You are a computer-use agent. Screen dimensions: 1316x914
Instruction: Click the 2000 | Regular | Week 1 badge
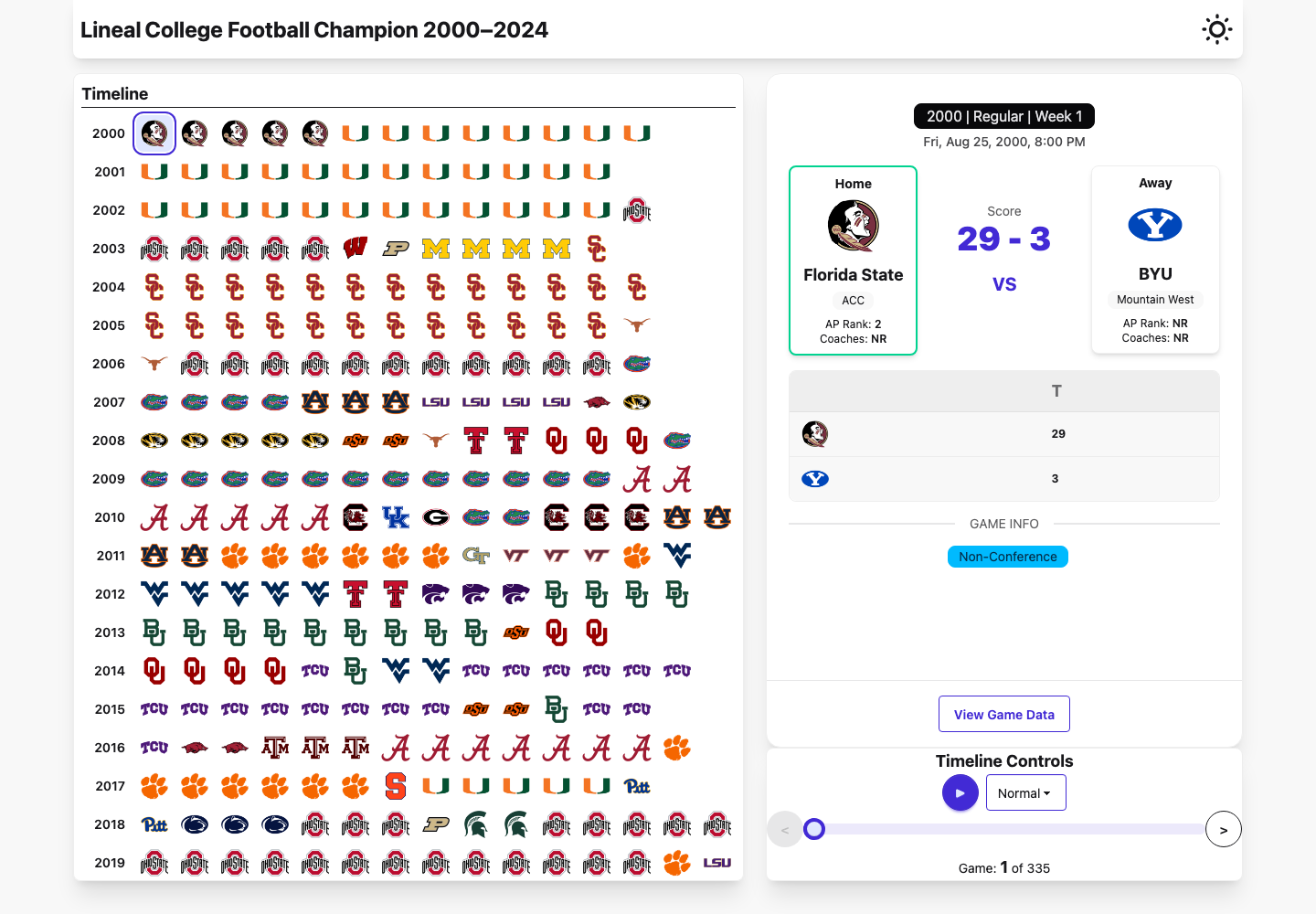point(1004,116)
